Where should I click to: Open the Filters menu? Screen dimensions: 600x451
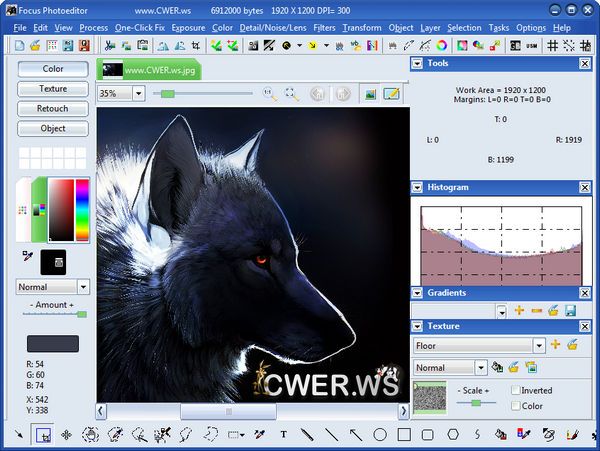pos(323,28)
